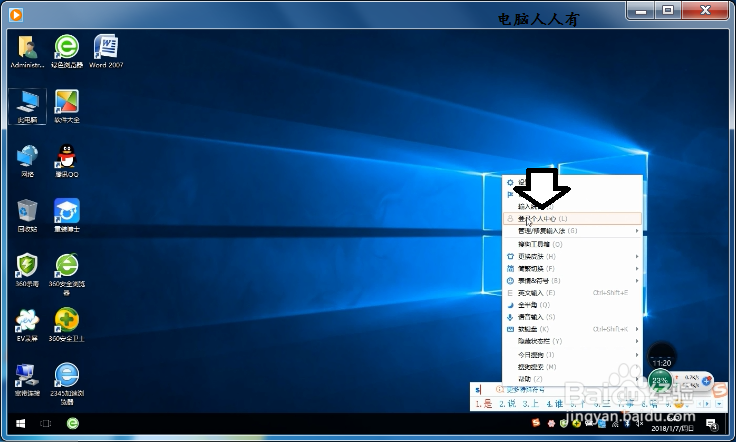The image size is (736, 442).
Task: Open 360安全卫士 desktop shortcut
Action: 67,325
